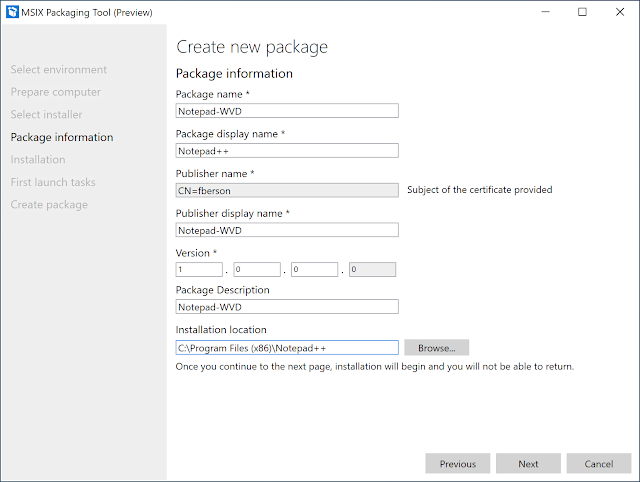This screenshot has height=482, width=640.
Task: Continue with the Next button
Action: coord(528,464)
